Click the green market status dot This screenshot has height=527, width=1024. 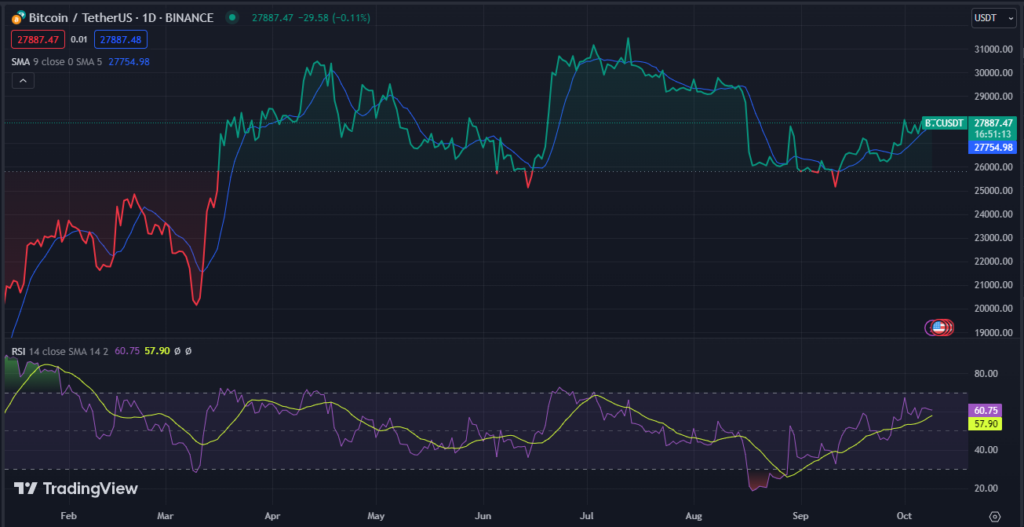click(x=232, y=18)
